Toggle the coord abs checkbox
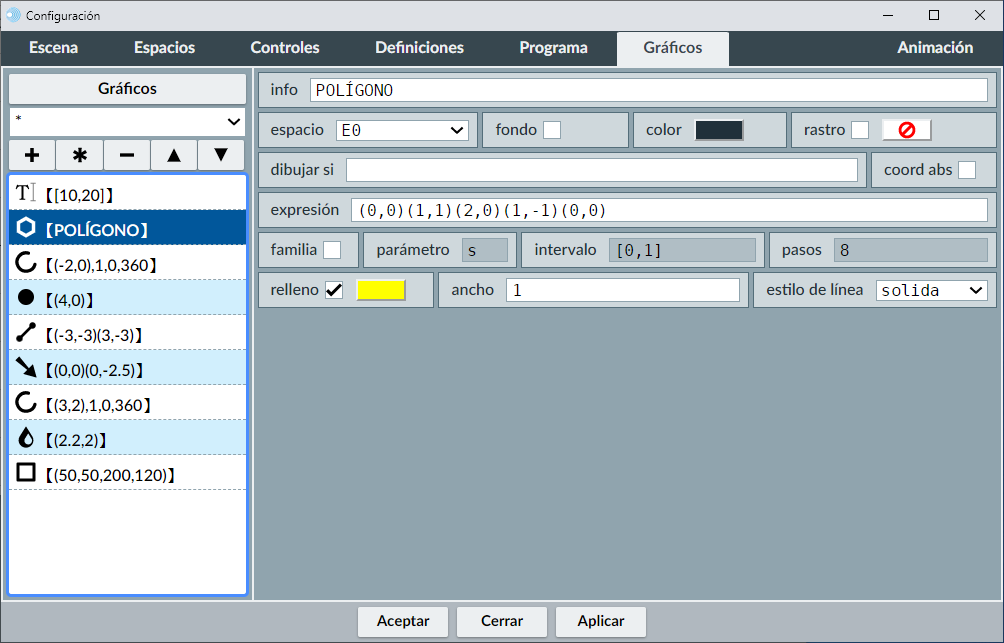This screenshot has height=643, width=1004. pos(967,170)
